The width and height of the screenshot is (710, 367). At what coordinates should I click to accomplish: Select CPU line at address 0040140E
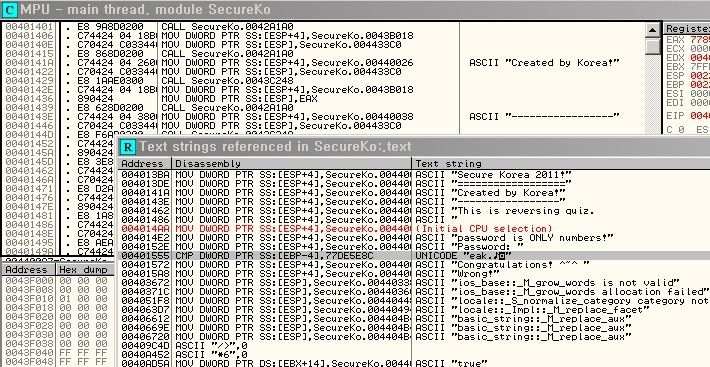pyautogui.click(x=323, y=45)
